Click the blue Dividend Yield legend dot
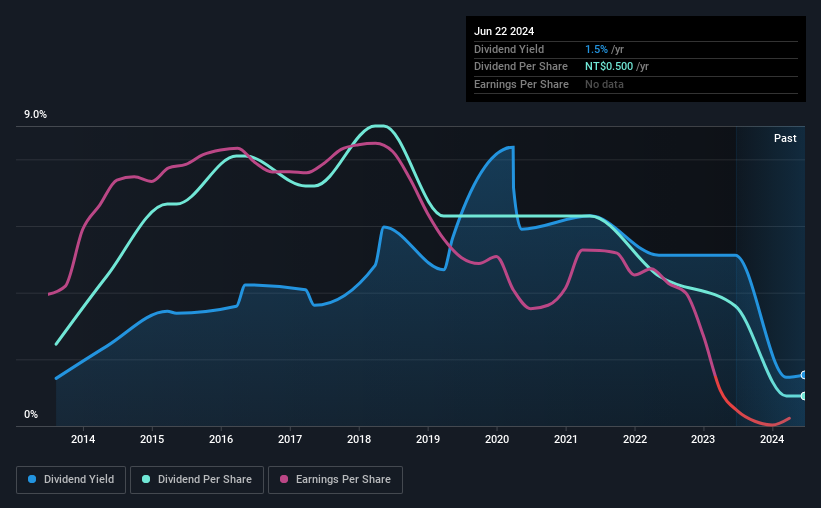 32,479
